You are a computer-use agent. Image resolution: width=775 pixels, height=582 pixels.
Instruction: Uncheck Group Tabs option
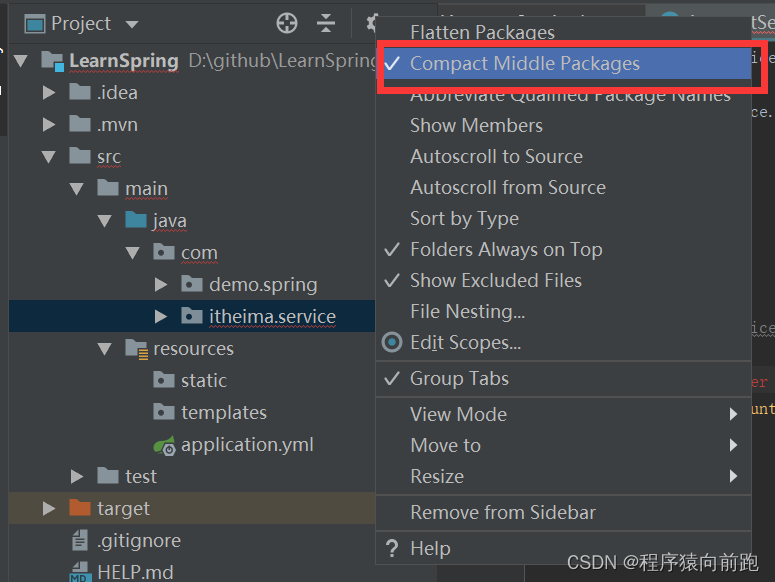click(564, 378)
